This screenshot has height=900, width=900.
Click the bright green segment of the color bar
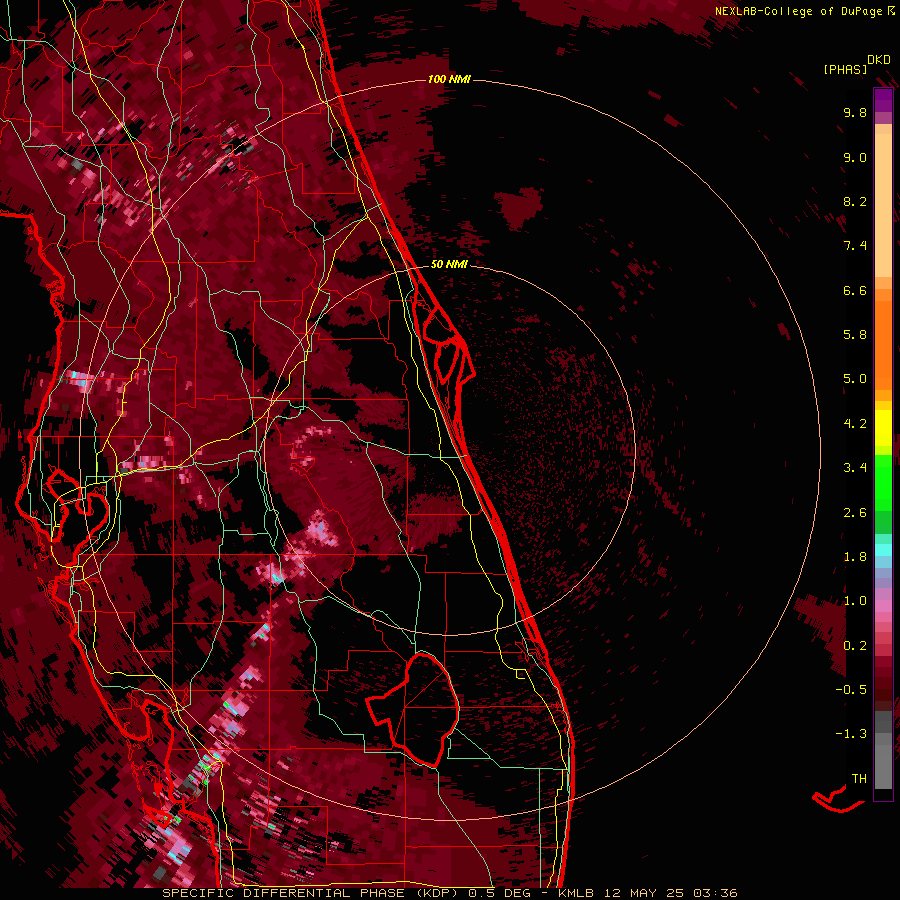(883, 482)
